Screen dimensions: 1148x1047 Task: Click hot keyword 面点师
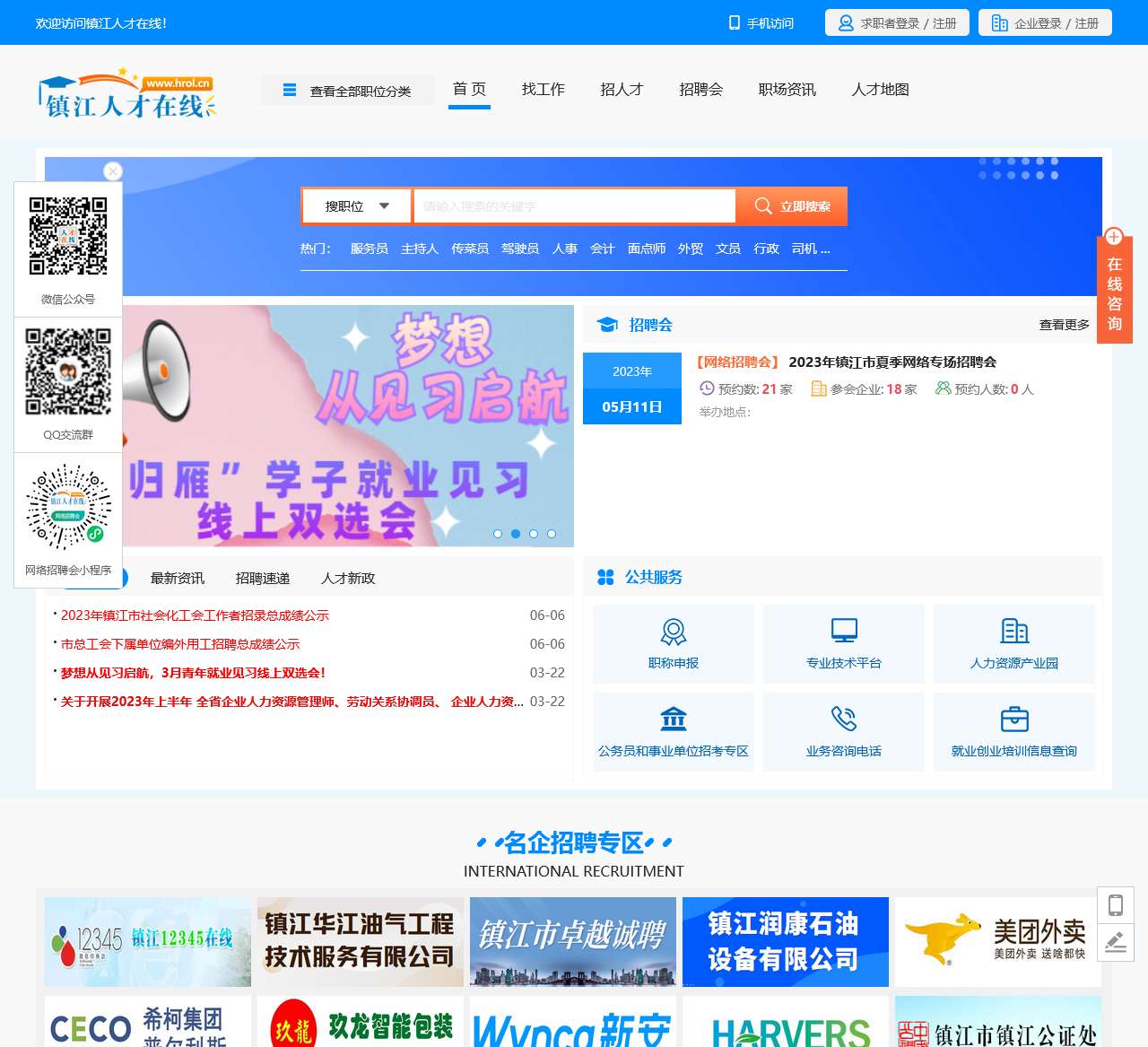[647, 249]
